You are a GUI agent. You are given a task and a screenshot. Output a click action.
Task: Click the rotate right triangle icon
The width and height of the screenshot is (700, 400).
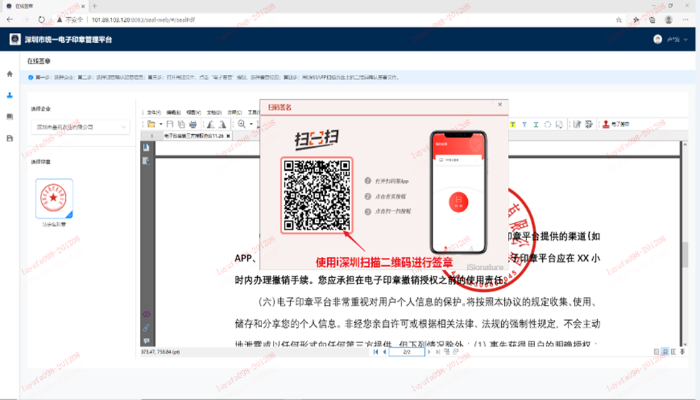(222, 125)
